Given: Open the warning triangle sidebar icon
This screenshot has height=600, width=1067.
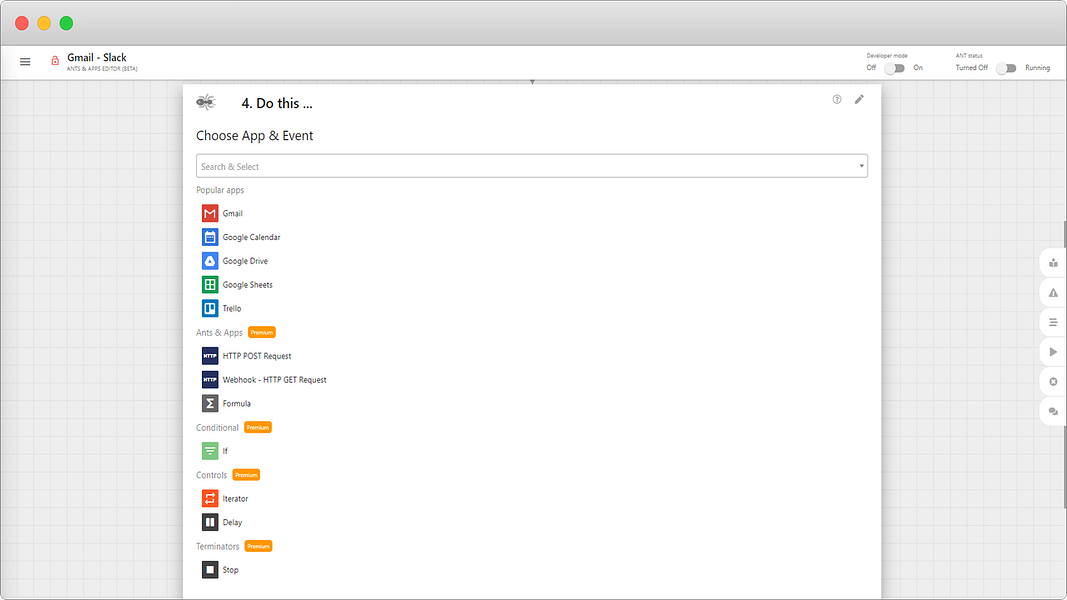Looking at the screenshot, I should pyautogui.click(x=1053, y=293).
